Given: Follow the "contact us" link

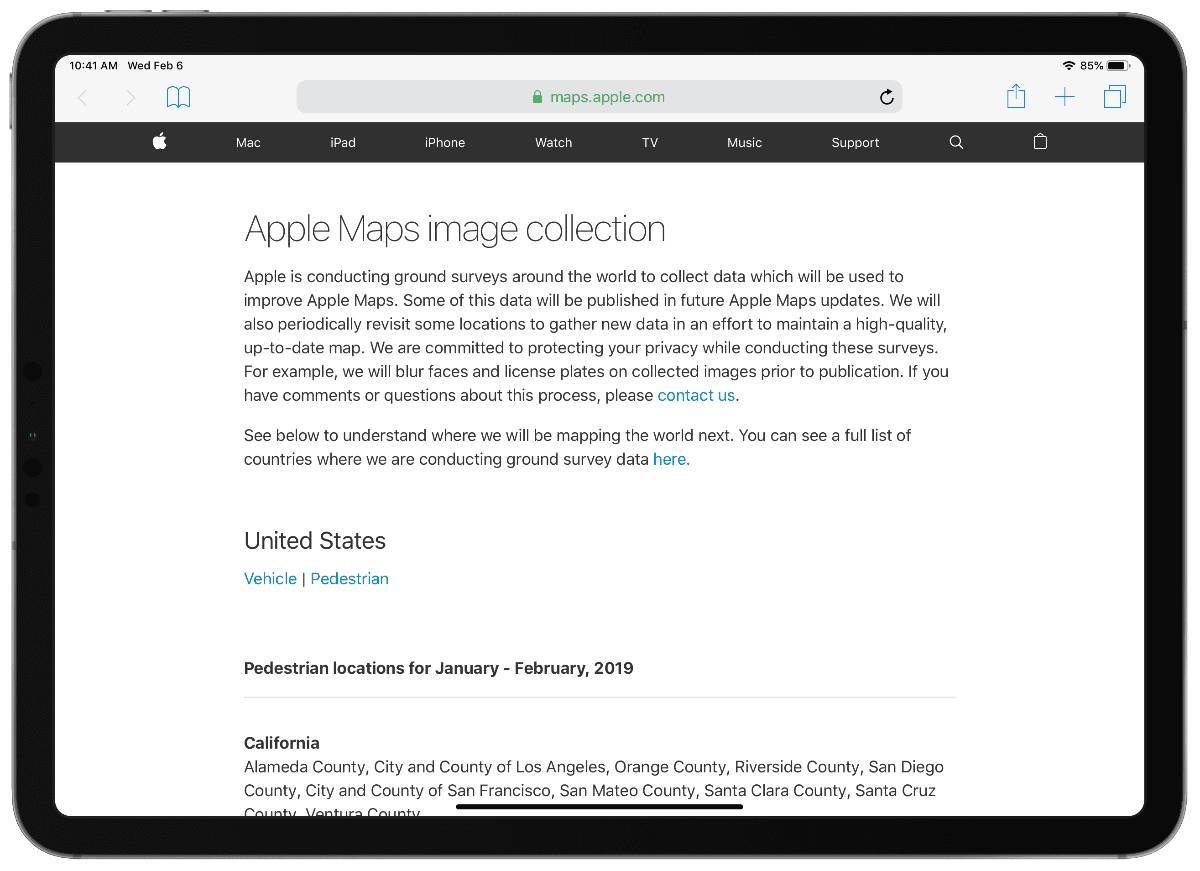Looking at the screenshot, I should 696,395.
